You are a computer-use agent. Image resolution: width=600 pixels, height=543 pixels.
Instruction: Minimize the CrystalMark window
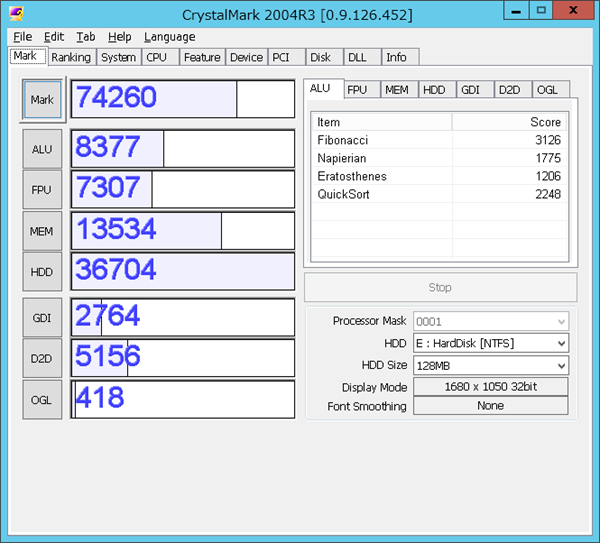click(516, 11)
